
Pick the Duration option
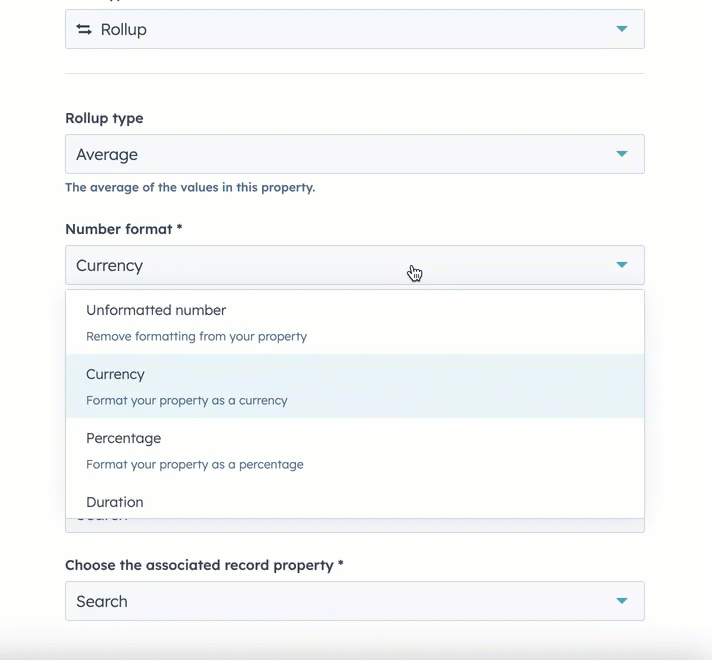pyautogui.click(x=114, y=502)
